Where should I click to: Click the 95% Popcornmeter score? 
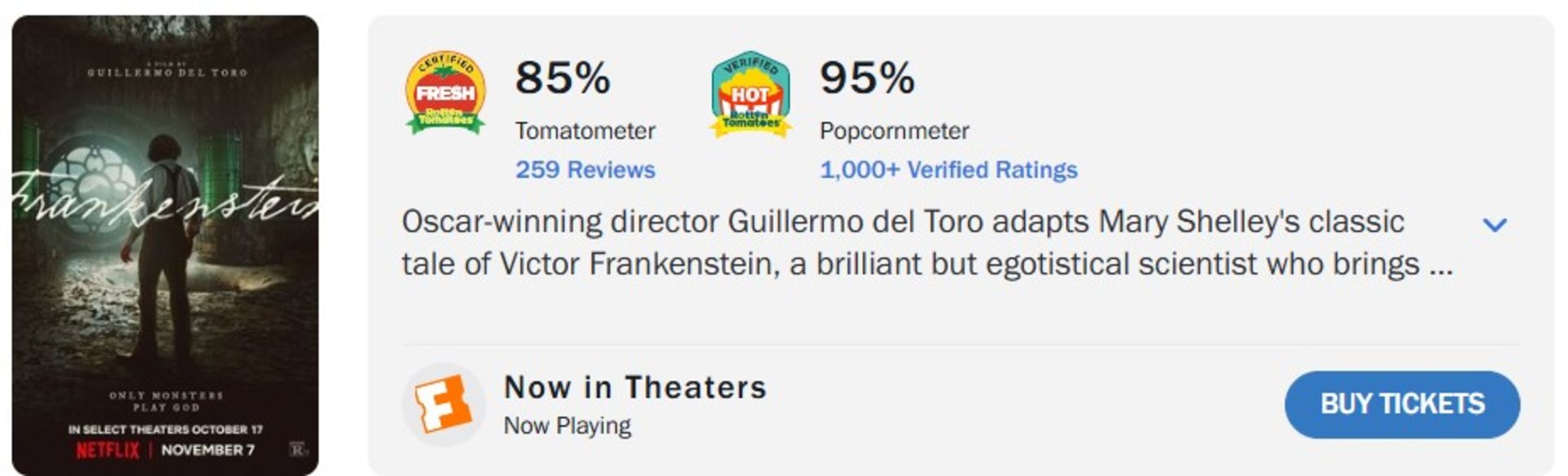pos(867,79)
